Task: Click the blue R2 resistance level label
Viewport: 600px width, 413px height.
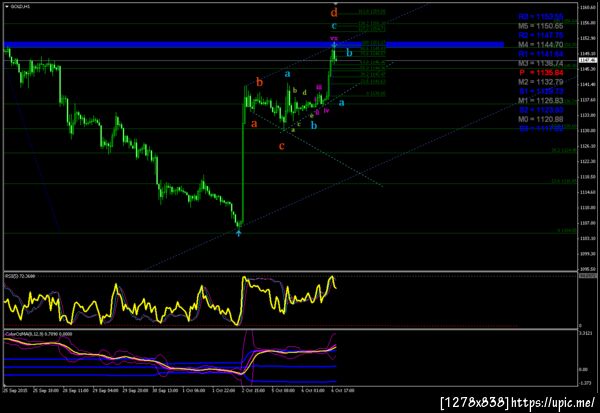Action: (541, 36)
